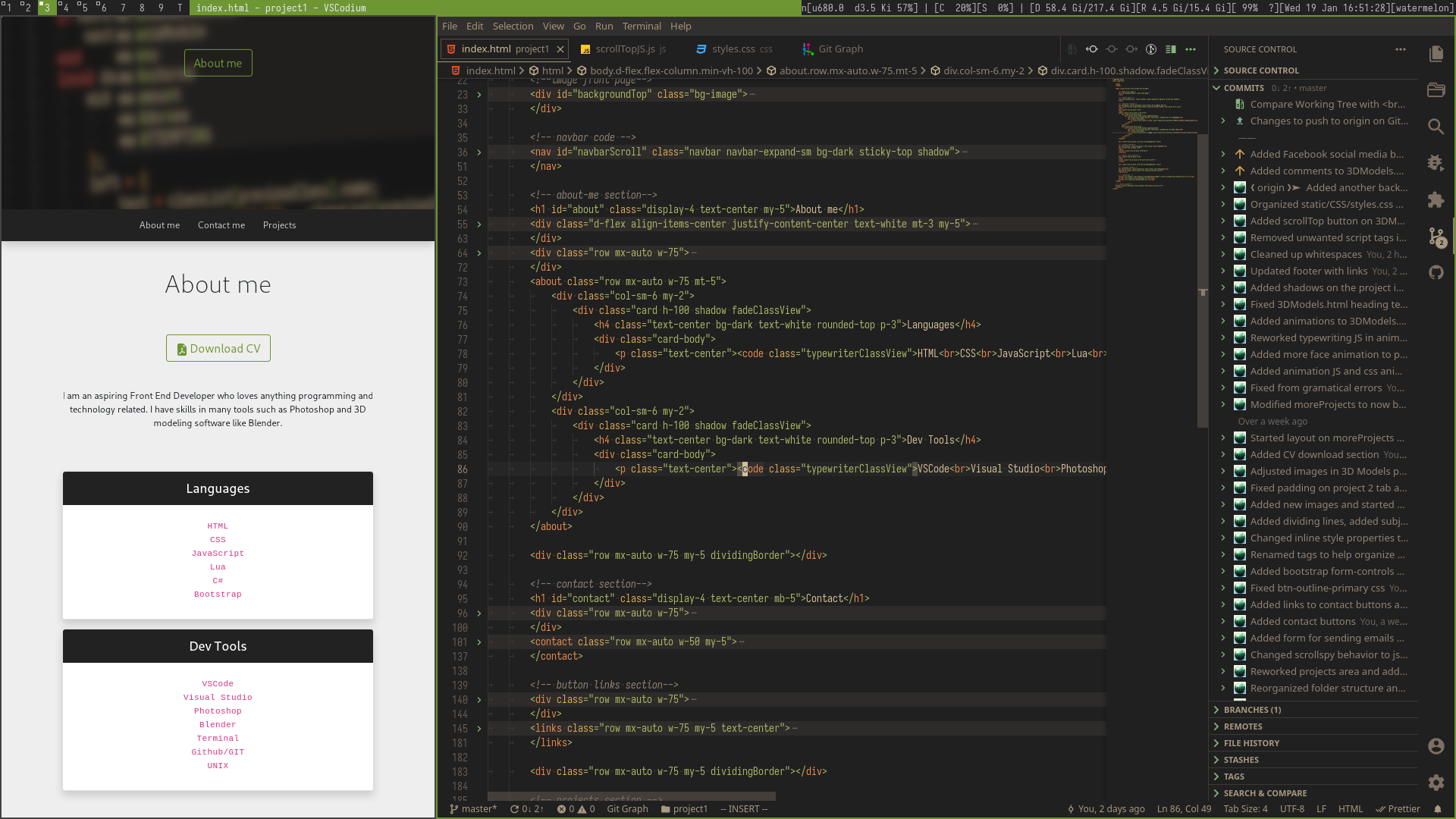Screen dimensions: 1456x819
Task: Click the refresh/sync icon next to master branch
Action: pos(510,809)
